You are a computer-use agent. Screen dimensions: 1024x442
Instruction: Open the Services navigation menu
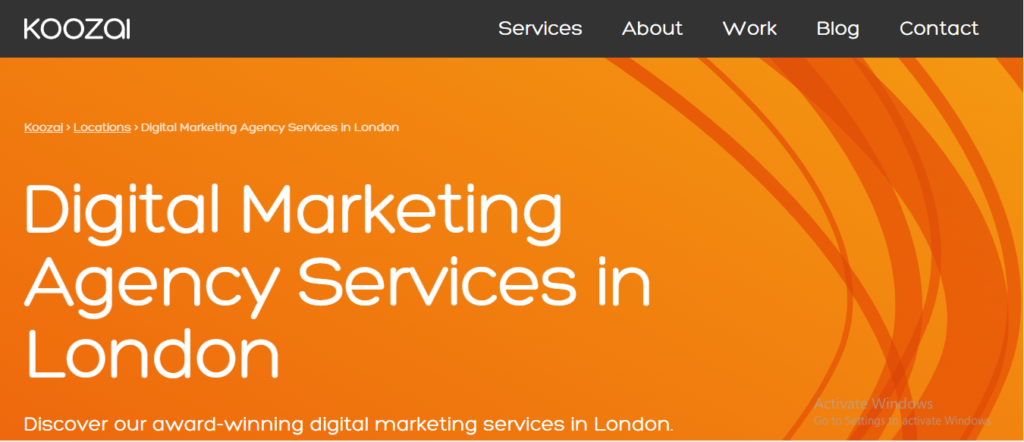[x=540, y=28]
